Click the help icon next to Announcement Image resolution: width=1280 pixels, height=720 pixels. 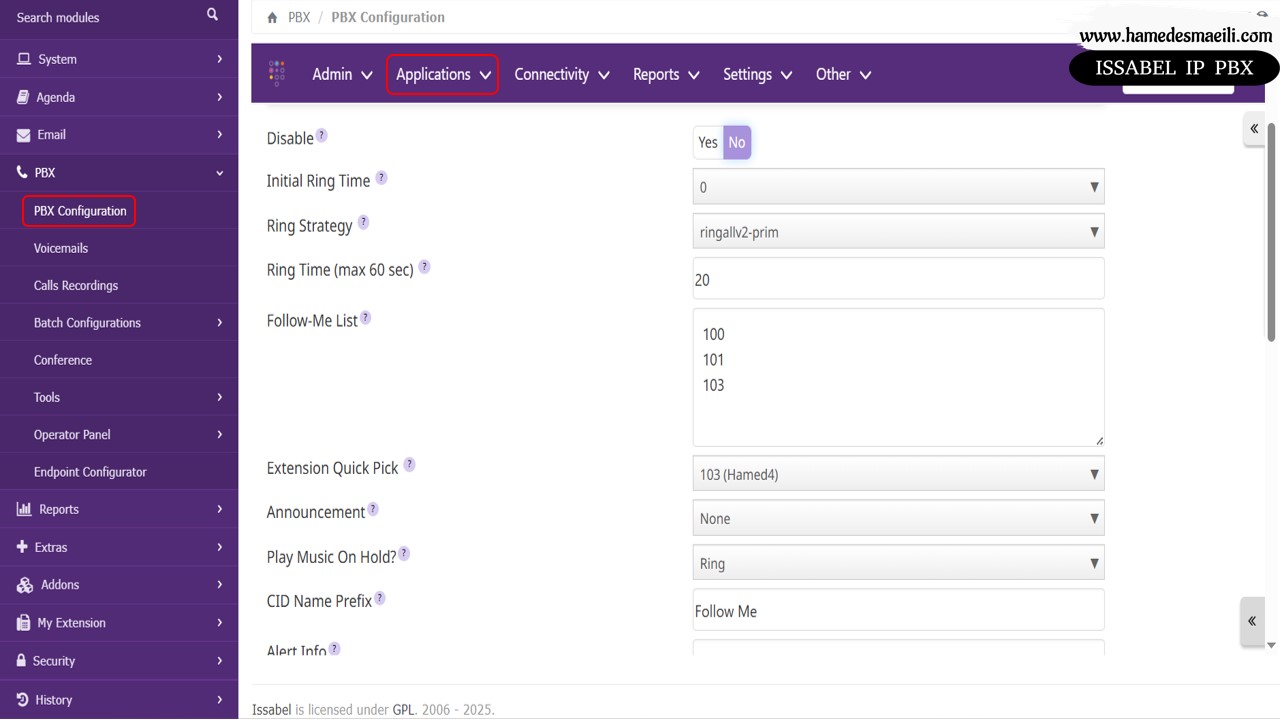(373, 509)
